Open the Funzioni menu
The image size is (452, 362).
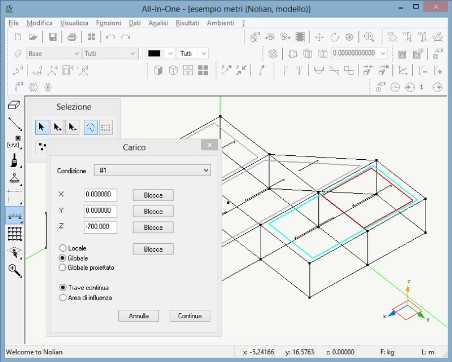point(108,23)
